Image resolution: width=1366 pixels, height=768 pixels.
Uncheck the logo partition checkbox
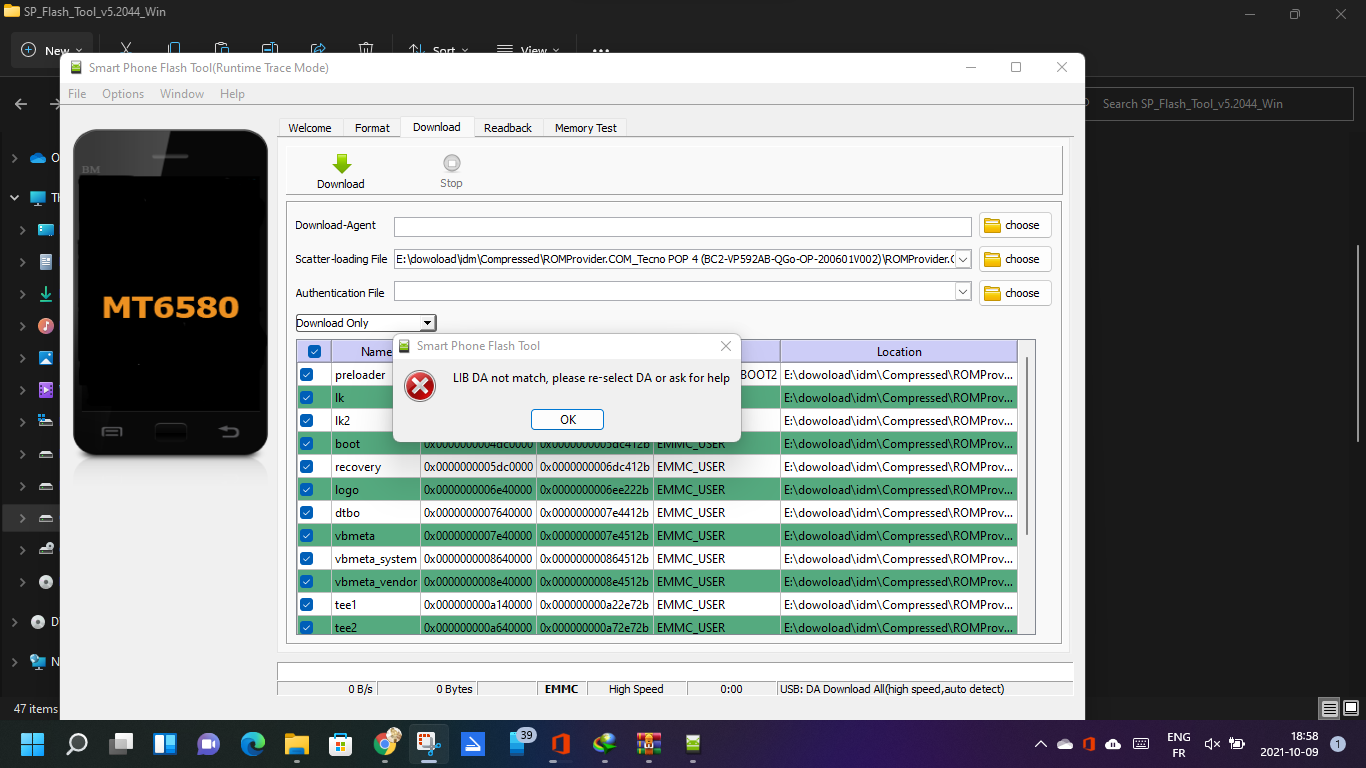[x=307, y=490]
